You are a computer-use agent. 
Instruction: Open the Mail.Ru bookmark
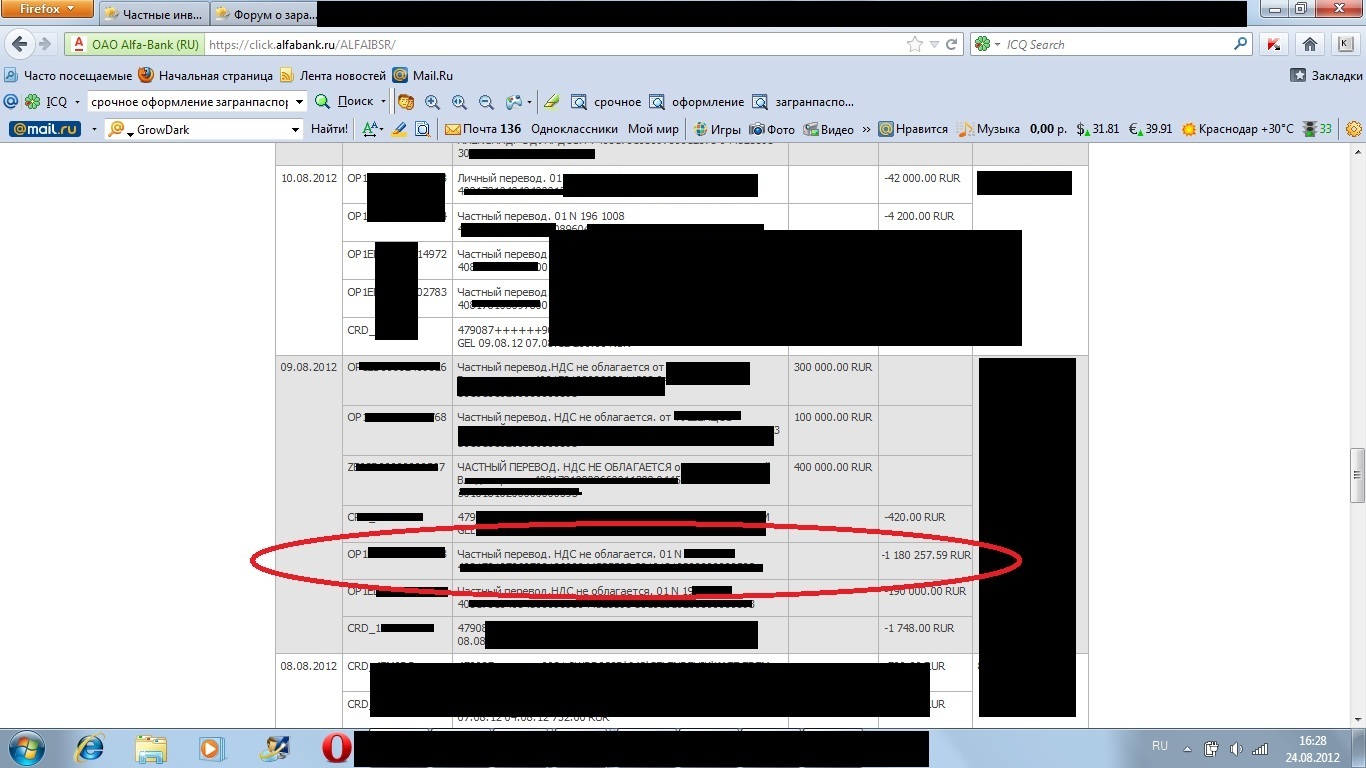(423, 75)
